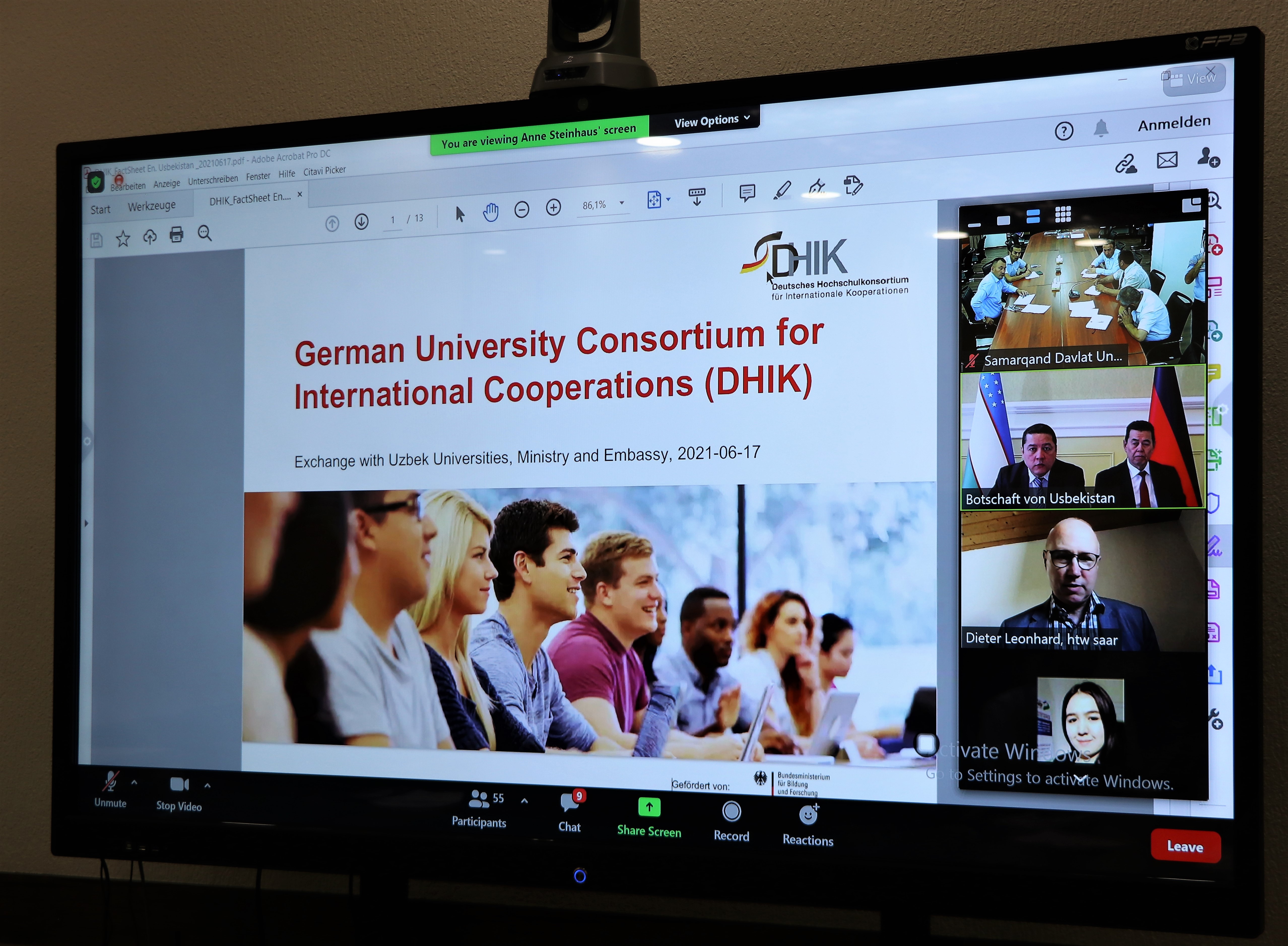Click the Print icon in Acrobat toolbar
Image resolution: width=1288 pixels, height=946 pixels.
tap(176, 234)
